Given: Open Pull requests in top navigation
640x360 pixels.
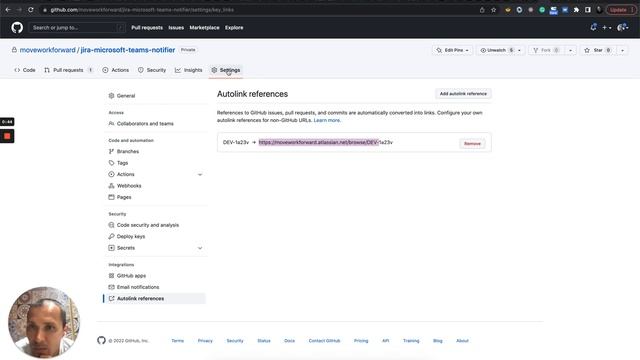Looking at the screenshot, I should coord(147,28).
